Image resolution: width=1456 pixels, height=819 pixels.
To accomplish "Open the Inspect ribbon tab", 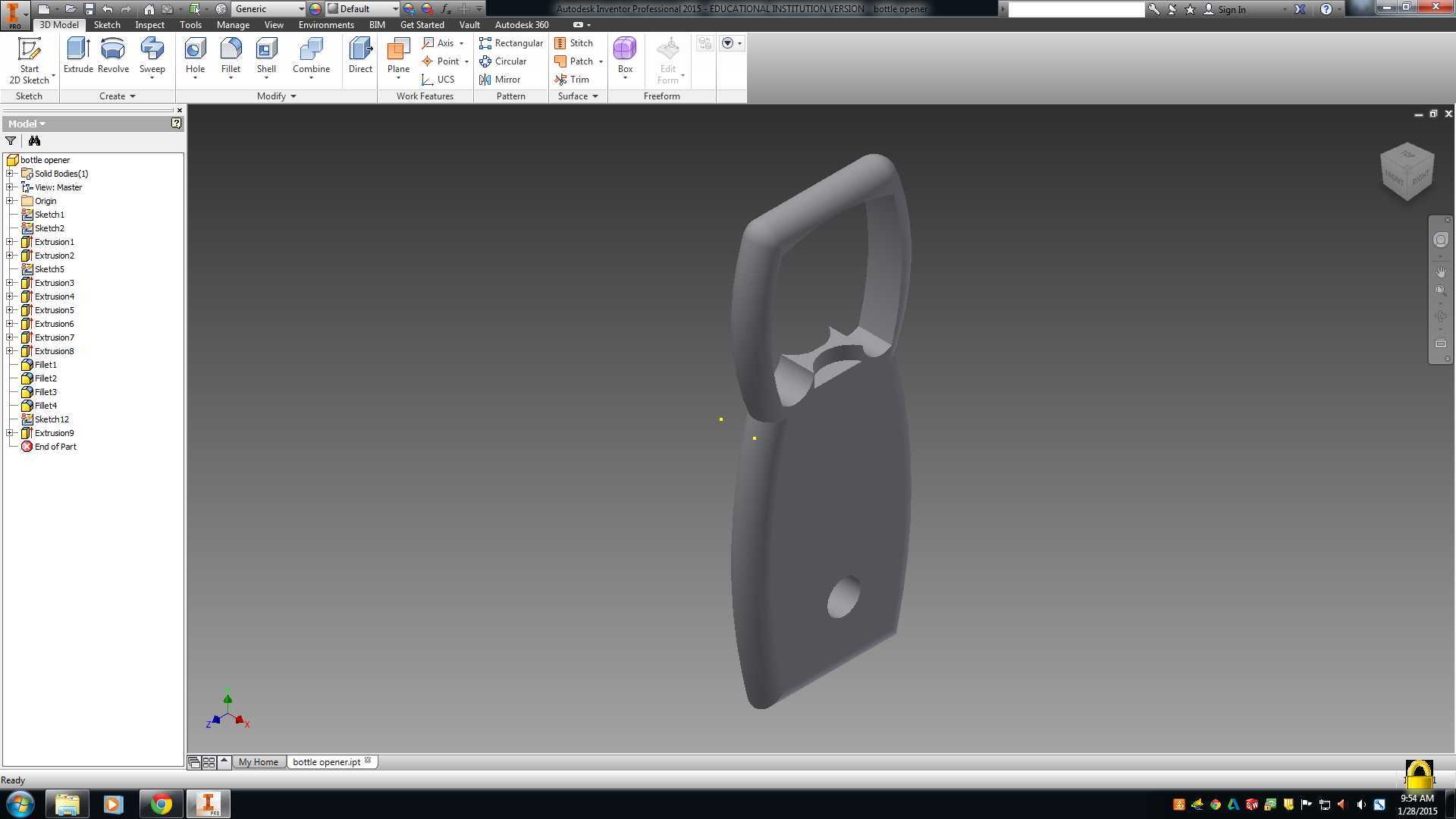I will click(149, 25).
